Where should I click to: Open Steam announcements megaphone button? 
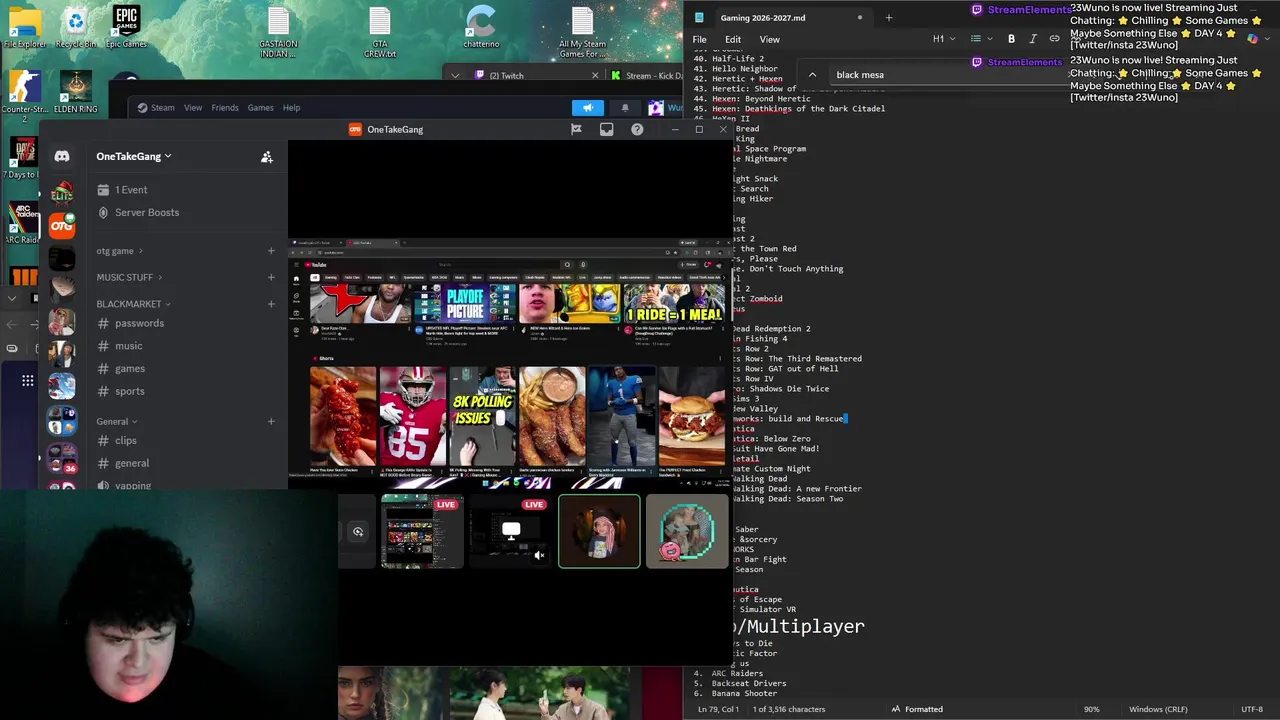tap(588, 107)
